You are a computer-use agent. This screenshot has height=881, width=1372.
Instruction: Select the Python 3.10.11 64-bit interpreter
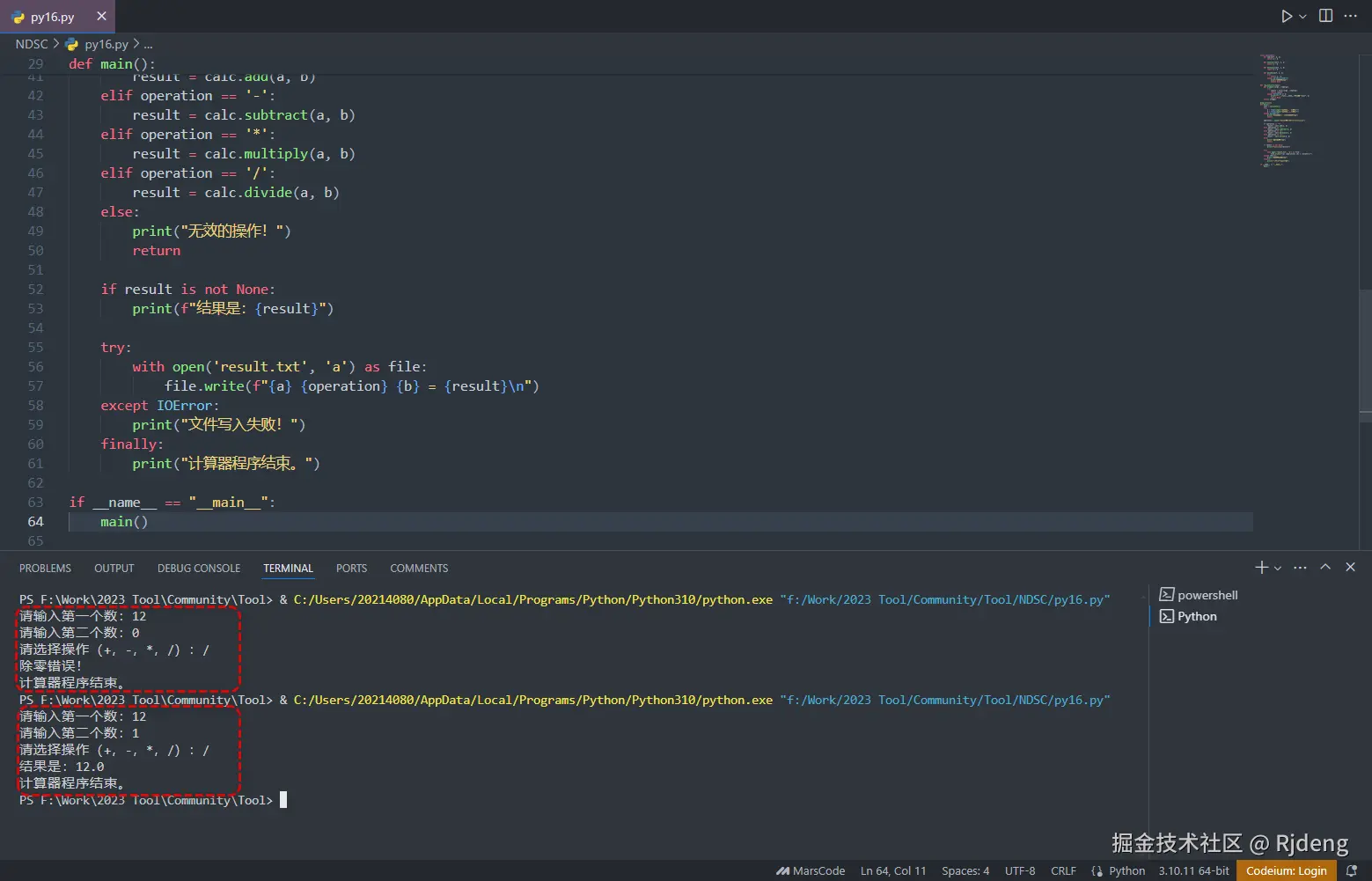[1193, 870]
